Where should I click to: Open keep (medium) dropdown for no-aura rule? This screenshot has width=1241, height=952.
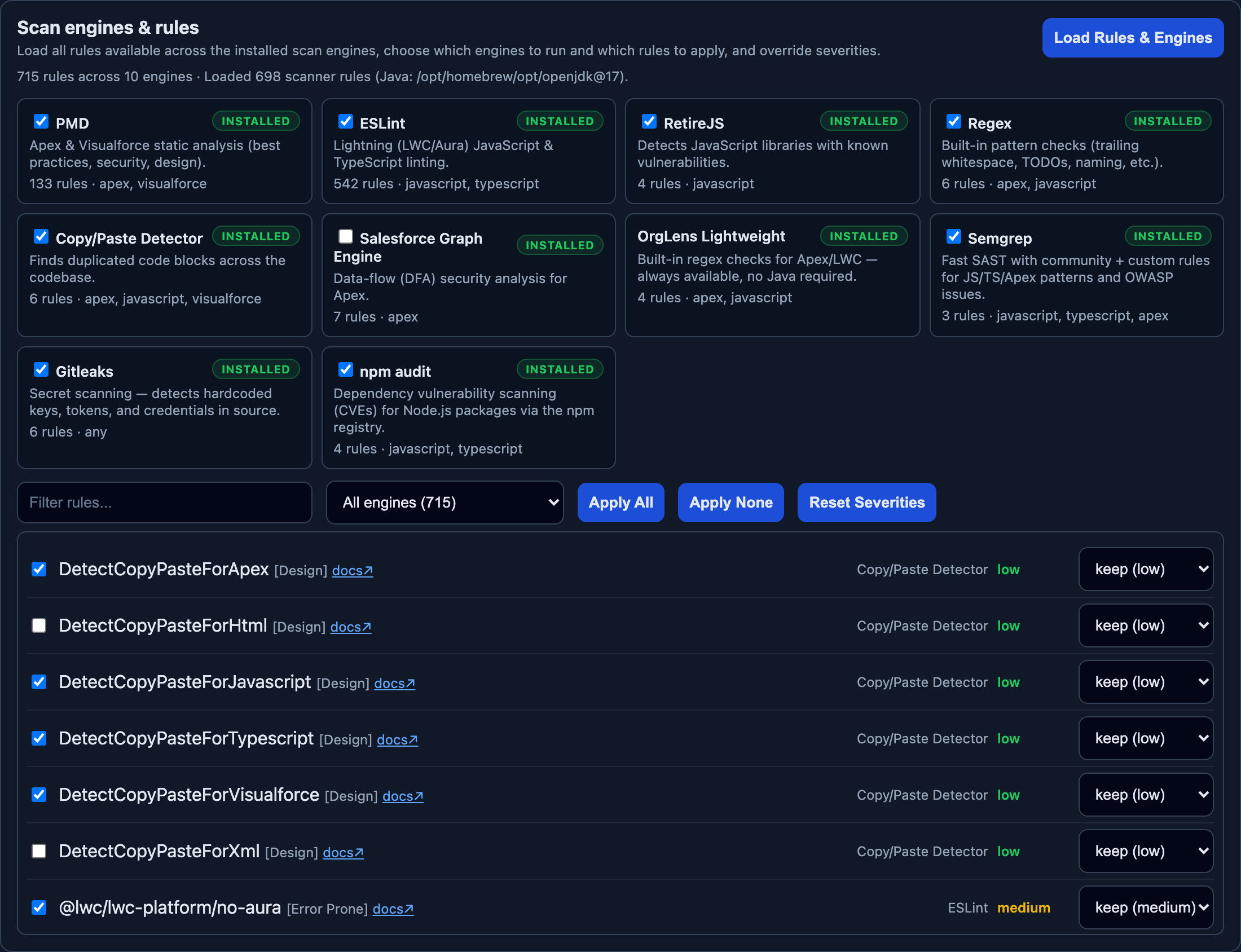[x=1146, y=907]
